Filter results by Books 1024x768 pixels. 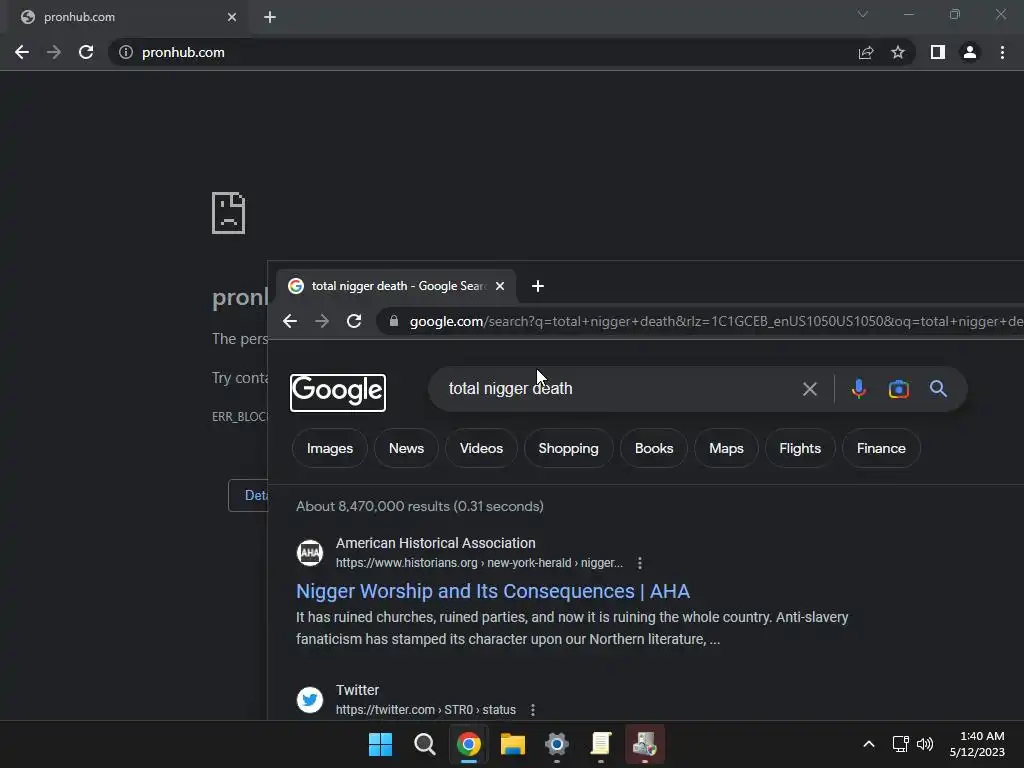(654, 448)
